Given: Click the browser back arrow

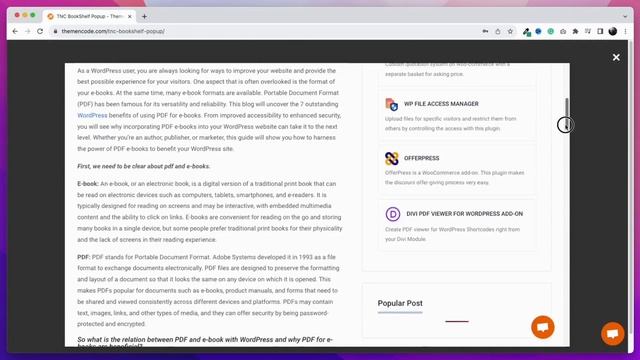Looking at the screenshot, I should coord(15,31).
